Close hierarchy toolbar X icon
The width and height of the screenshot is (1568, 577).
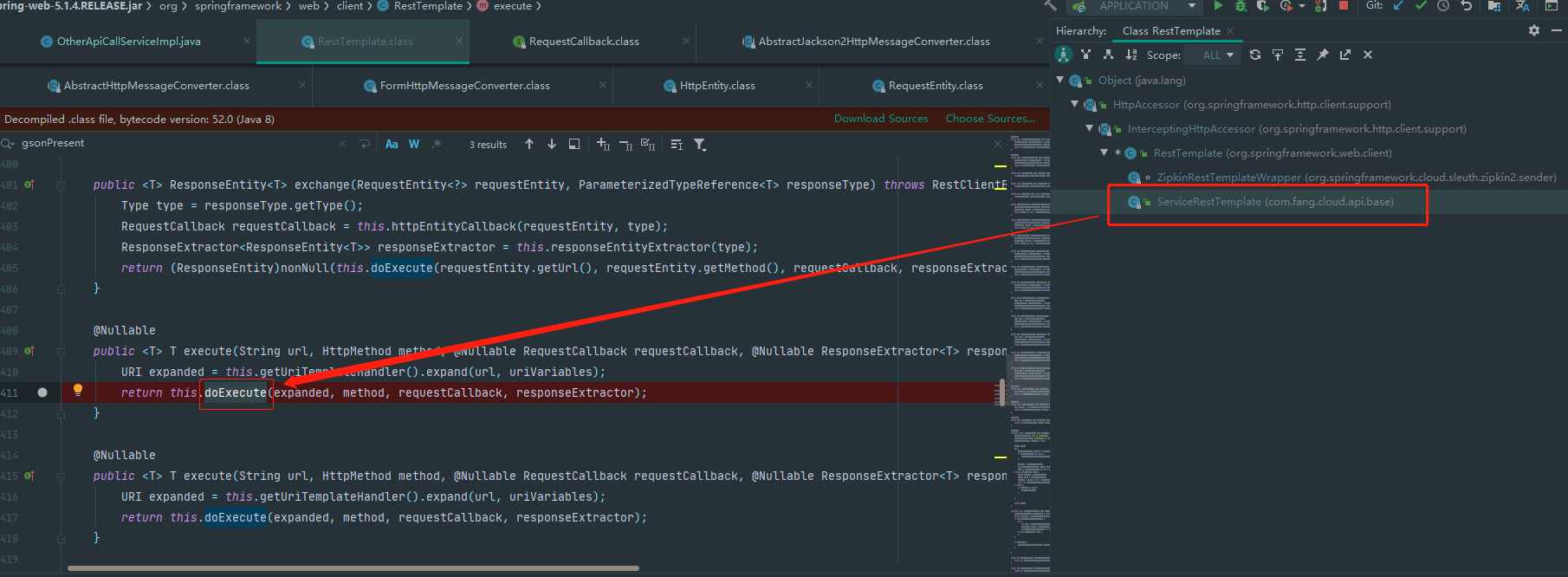pyautogui.click(x=1368, y=55)
